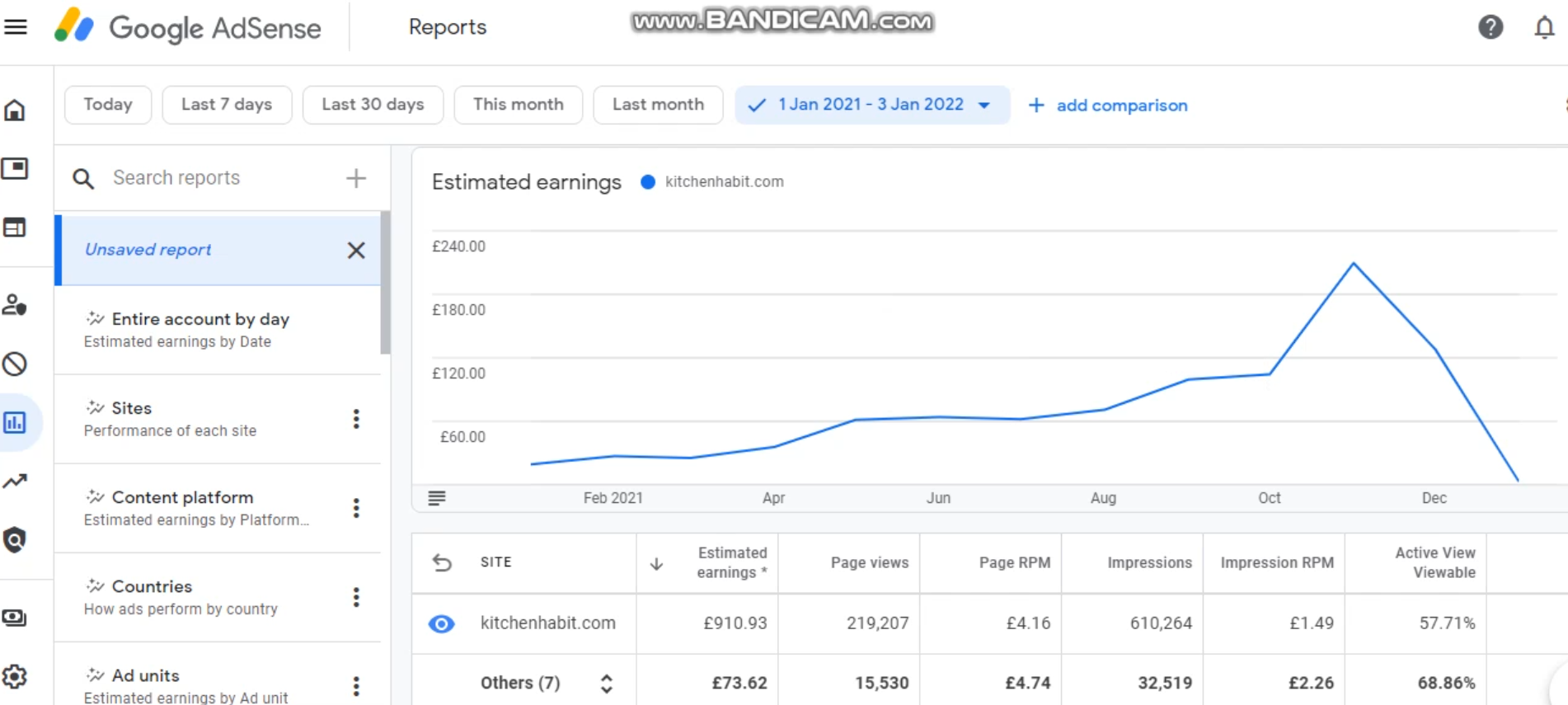Open the Sites report options menu
1568x705 pixels.
click(x=356, y=419)
